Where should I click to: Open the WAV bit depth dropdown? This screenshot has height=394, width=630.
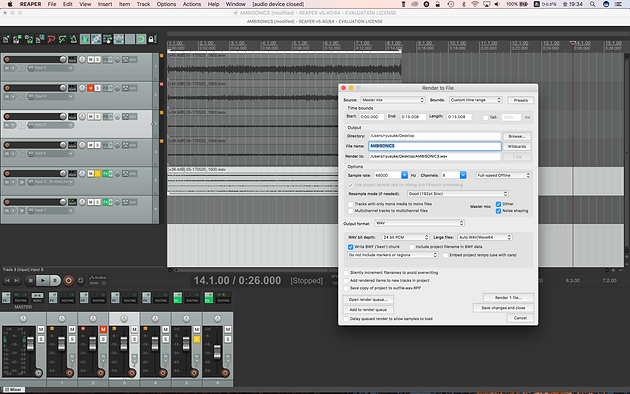click(405, 237)
